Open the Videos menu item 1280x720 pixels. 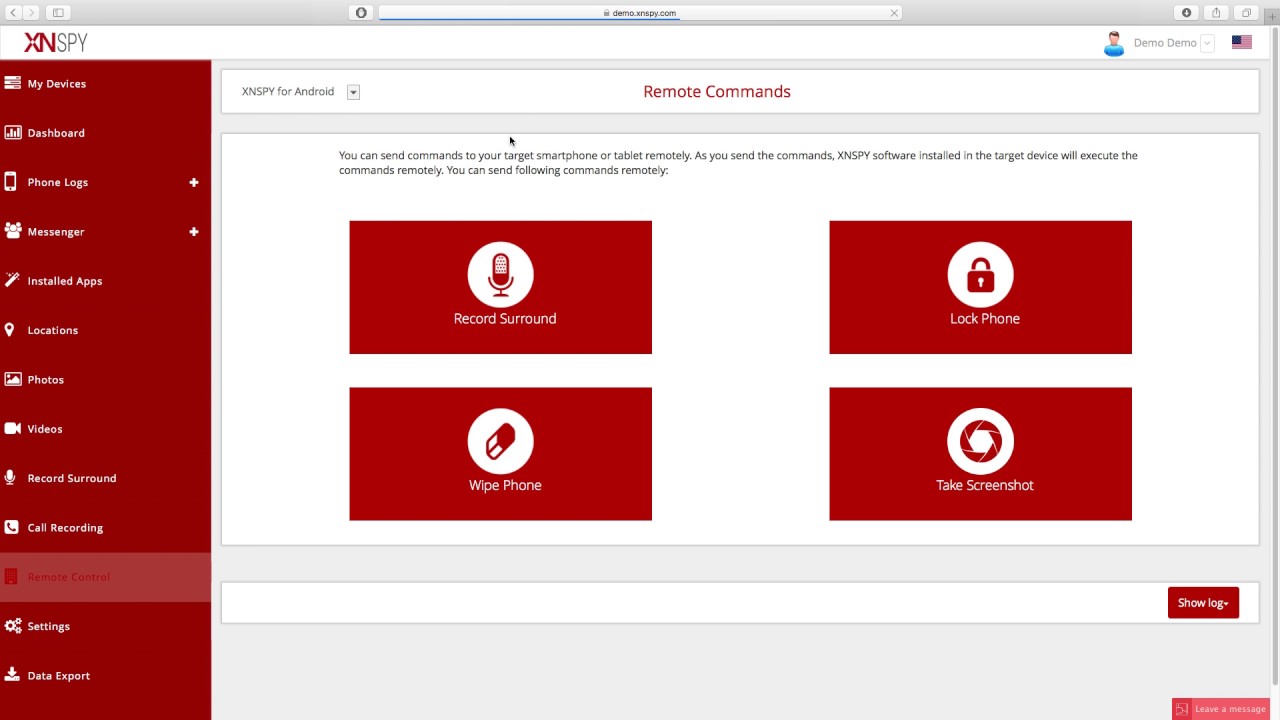pyautogui.click(x=105, y=428)
